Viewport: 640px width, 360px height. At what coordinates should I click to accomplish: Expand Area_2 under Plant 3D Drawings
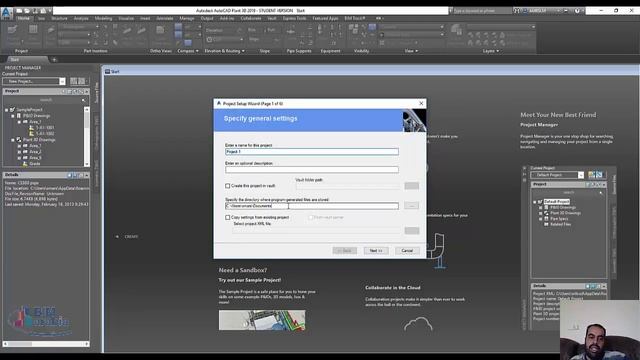tap(19, 152)
